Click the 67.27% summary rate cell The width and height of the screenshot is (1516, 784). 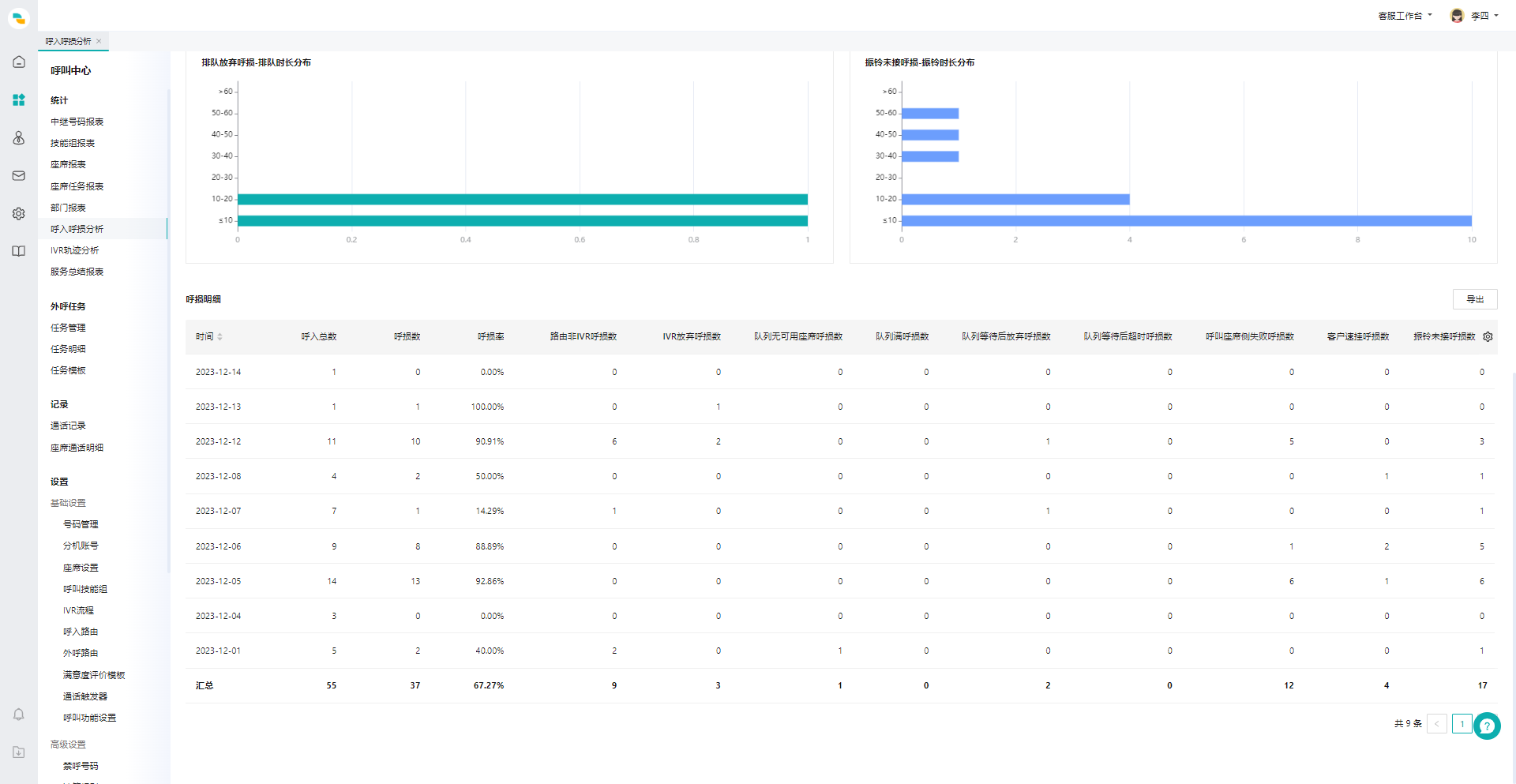[489, 685]
